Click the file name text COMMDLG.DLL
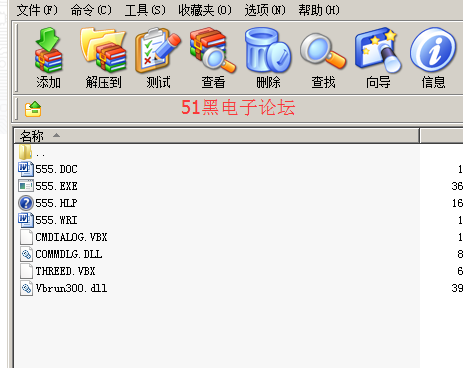 click(x=69, y=254)
